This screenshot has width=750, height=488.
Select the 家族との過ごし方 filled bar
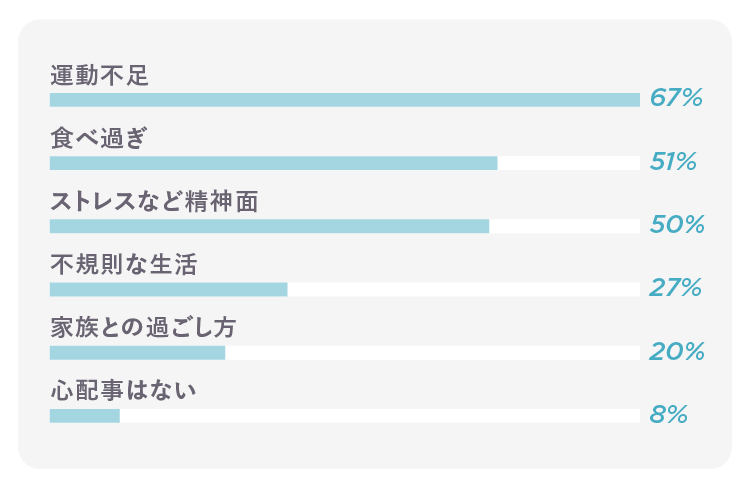[137, 353]
